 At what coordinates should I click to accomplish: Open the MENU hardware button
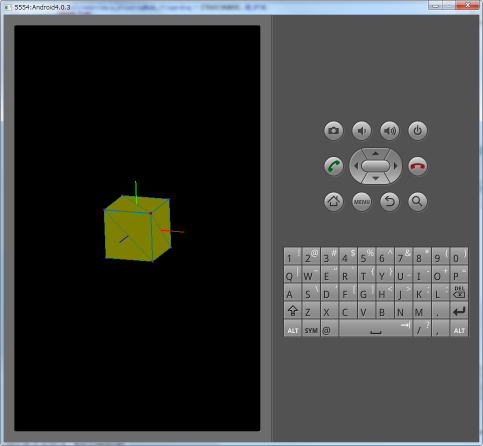tap(362, 202)
